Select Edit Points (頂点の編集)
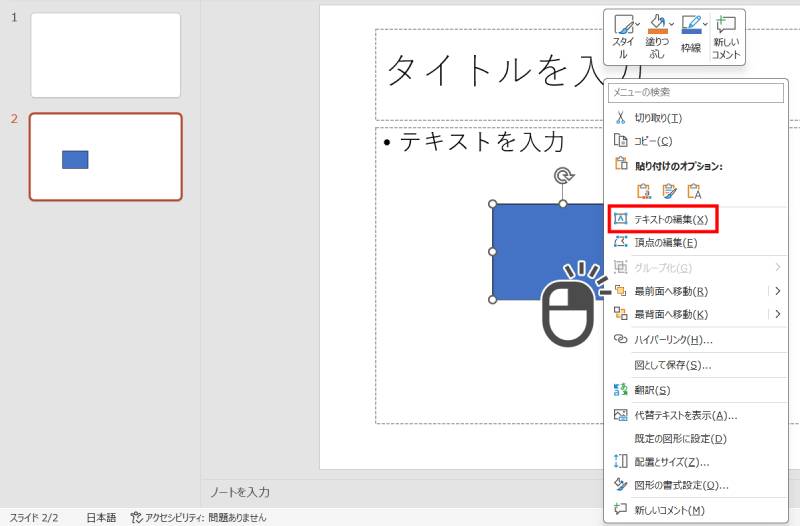Screen dimensions: 800x526 696,243
